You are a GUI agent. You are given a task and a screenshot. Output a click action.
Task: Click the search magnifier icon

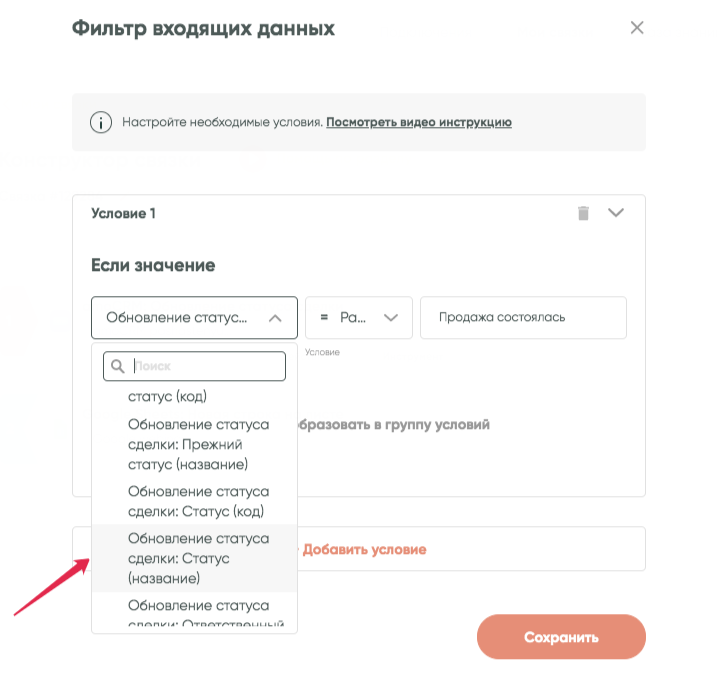(x=118, y=367)
